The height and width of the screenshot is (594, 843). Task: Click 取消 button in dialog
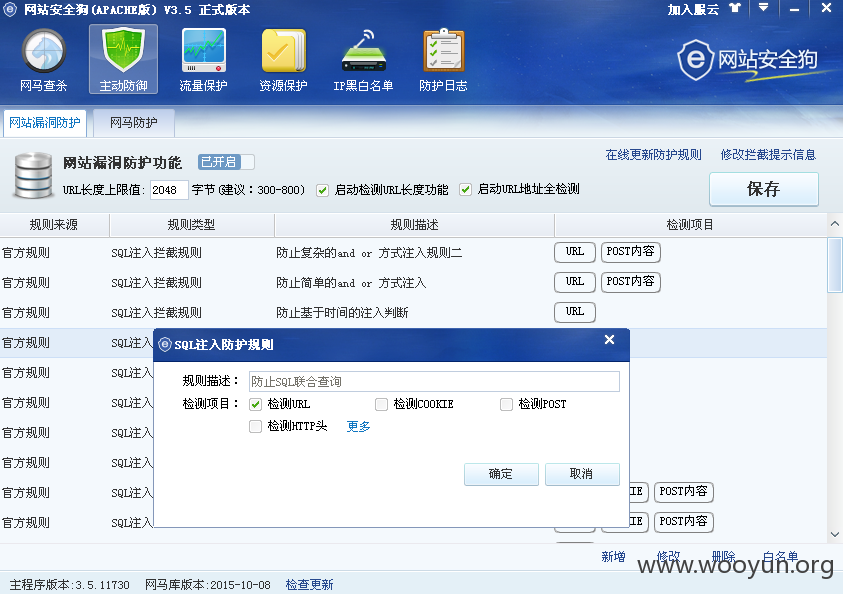pyautogui.click(x=582, y=474)
